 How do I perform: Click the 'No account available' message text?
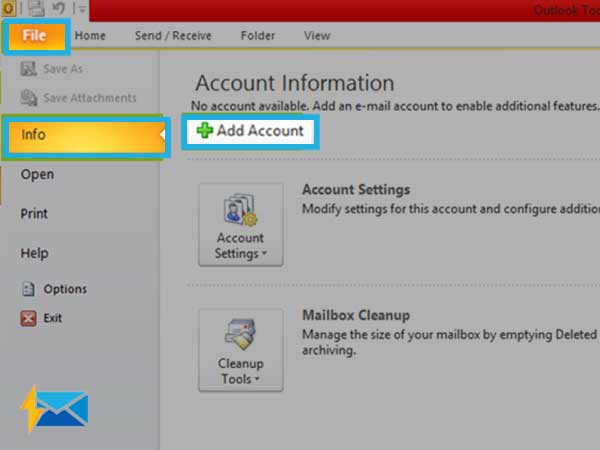[x=395, y=106]
